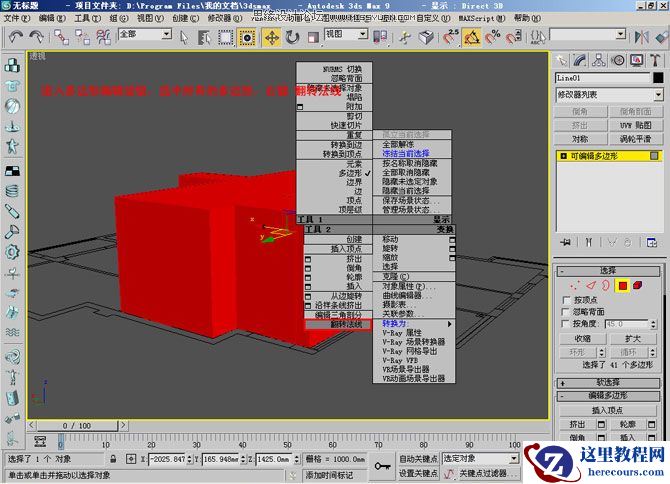Toggle the Percent Snap icon
This screenshot has height=484, width=670.
(493, 37)
